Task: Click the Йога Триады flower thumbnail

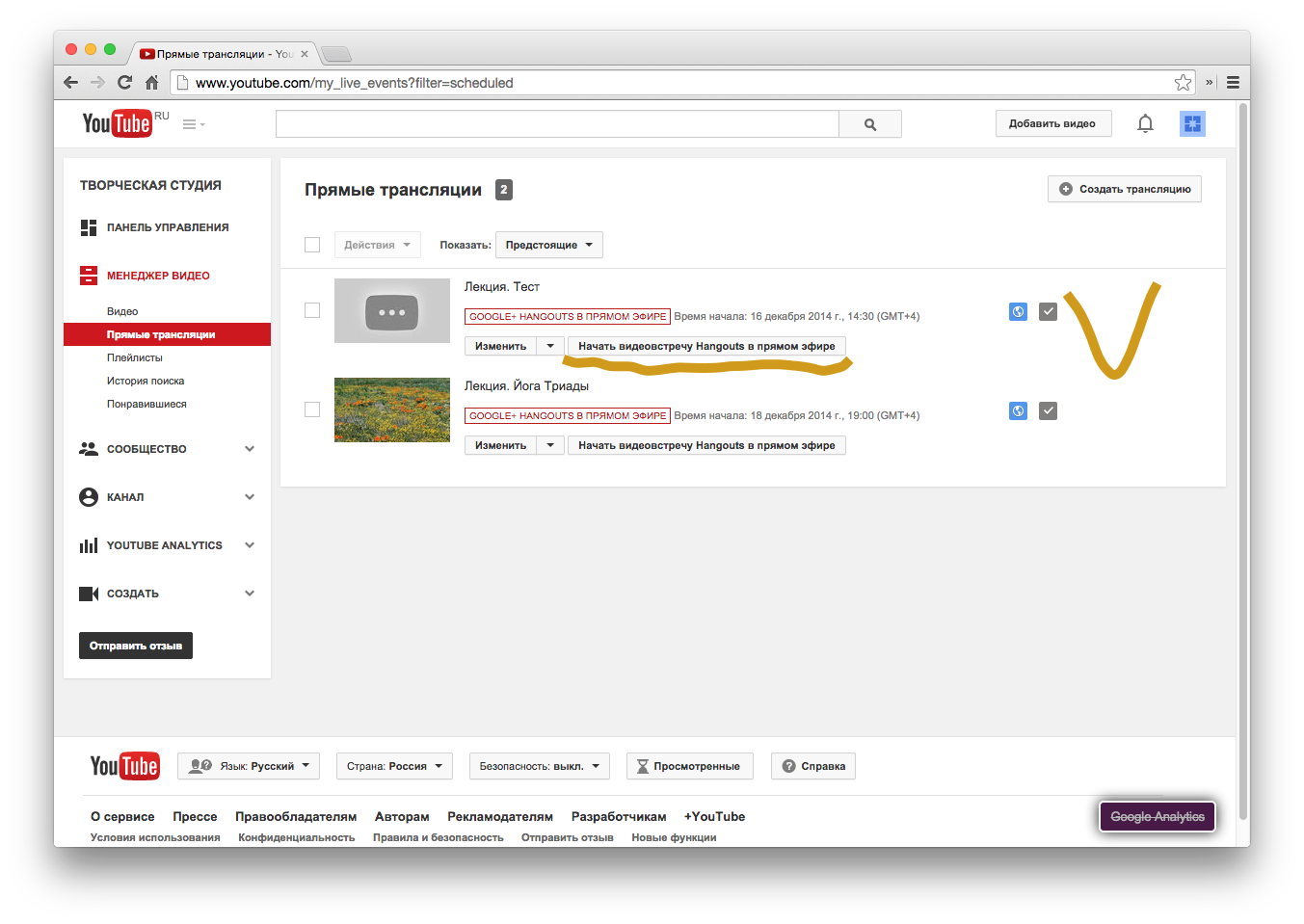Action: pos(392,409)
